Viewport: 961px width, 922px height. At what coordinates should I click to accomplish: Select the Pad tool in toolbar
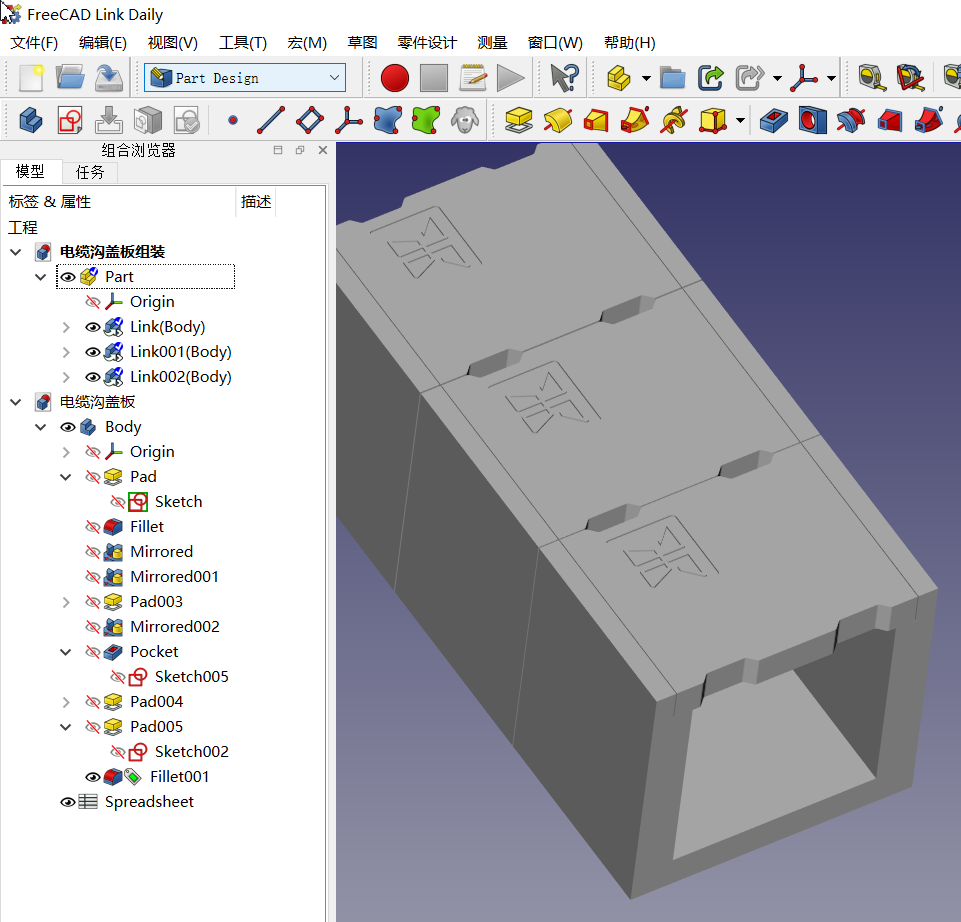pos(518,121)
